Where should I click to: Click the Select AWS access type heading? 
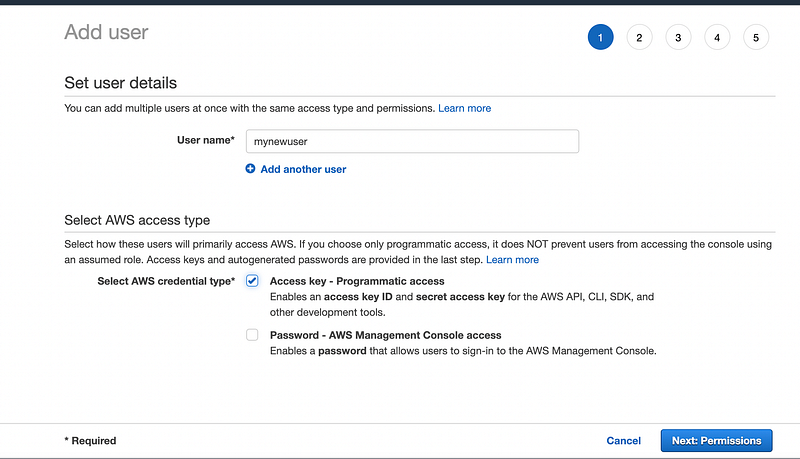click(x=137, y=220)
